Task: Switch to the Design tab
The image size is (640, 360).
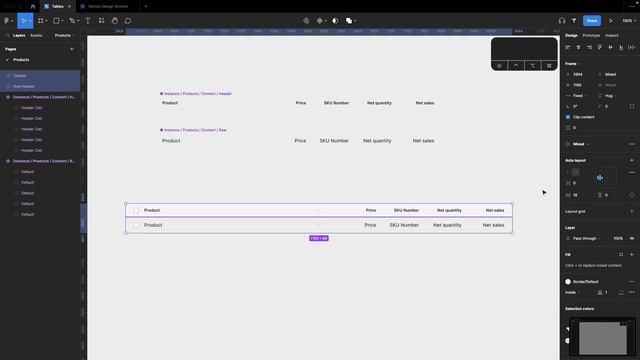Action: tap(571, 36)
